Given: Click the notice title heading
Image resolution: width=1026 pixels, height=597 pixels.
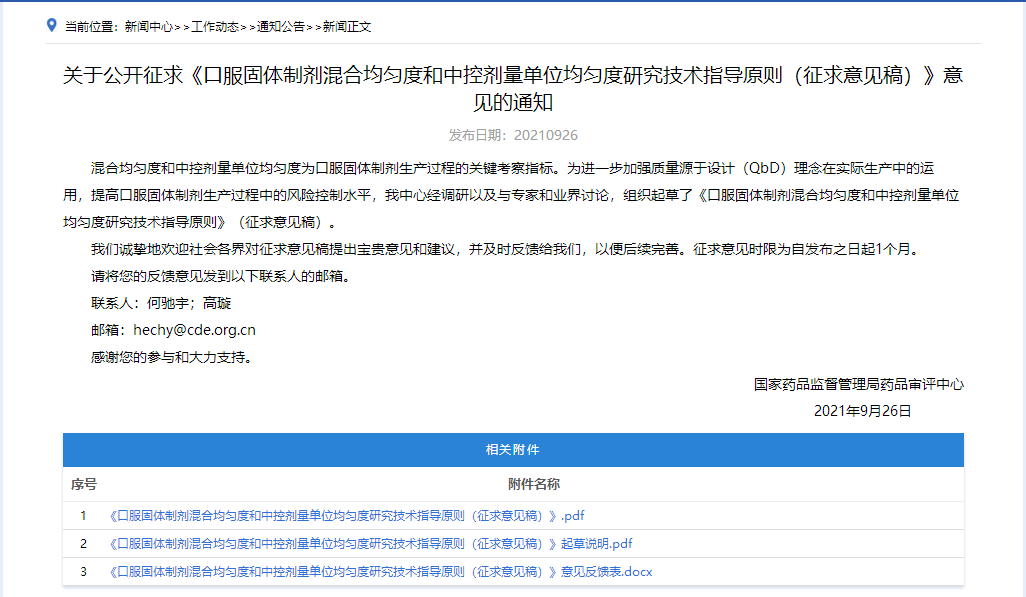Looking at the screenshot, I should click(x=512, y=89).
